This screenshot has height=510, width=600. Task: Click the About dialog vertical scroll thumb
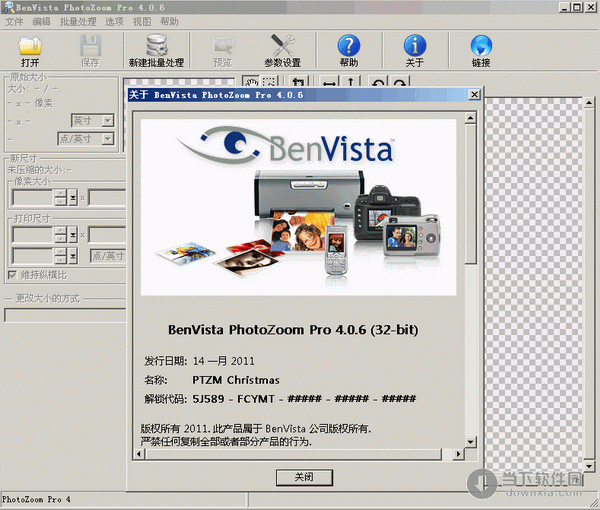pos(470,193)
